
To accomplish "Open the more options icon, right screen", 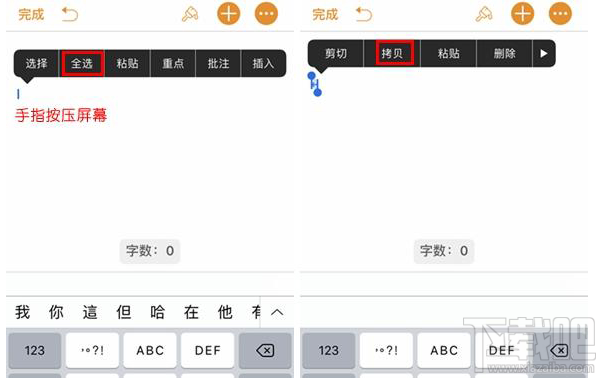I will [560, 14].
